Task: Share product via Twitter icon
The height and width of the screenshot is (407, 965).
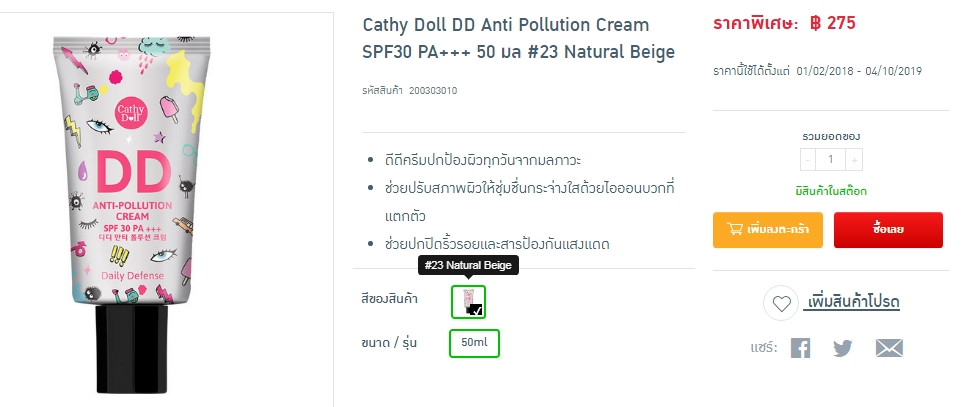Action: click(x=843, y=349)
